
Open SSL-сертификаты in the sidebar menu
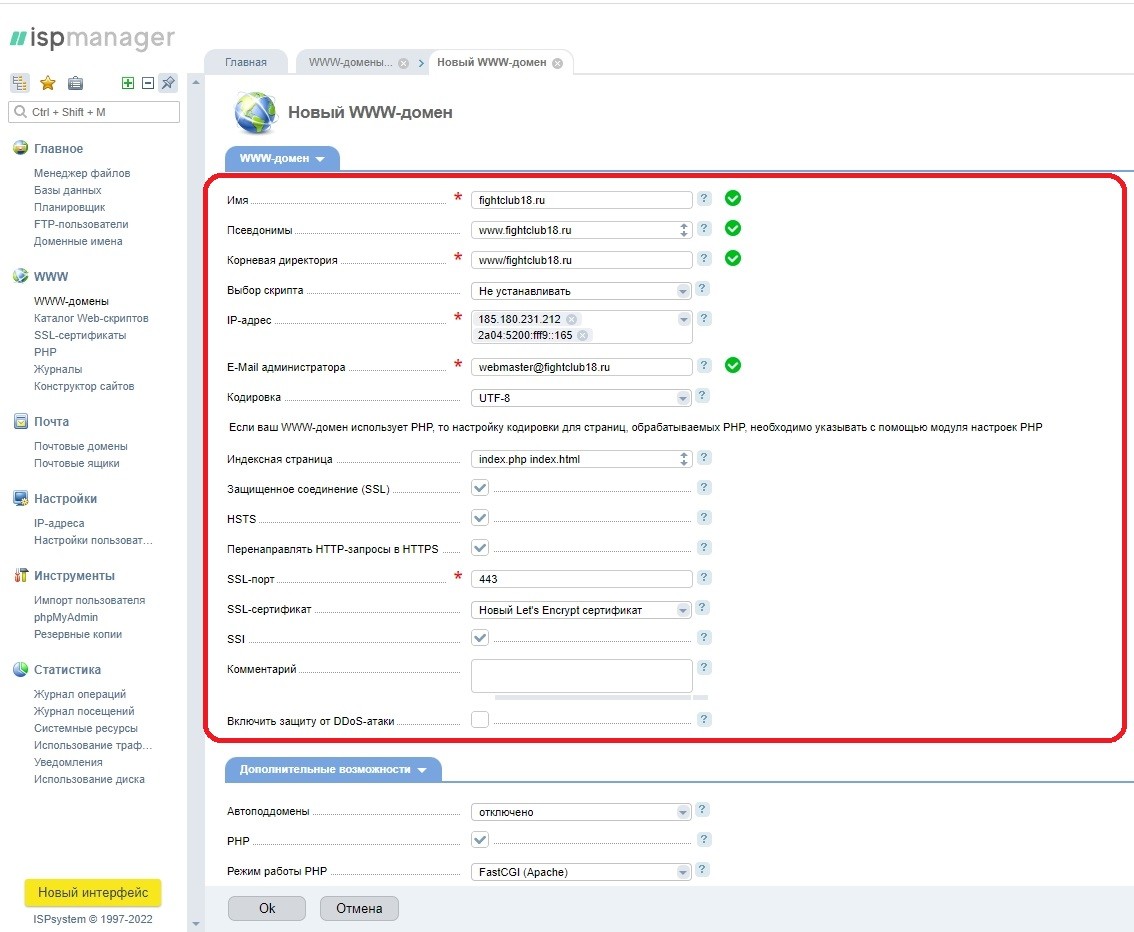(x=80, y=335)
